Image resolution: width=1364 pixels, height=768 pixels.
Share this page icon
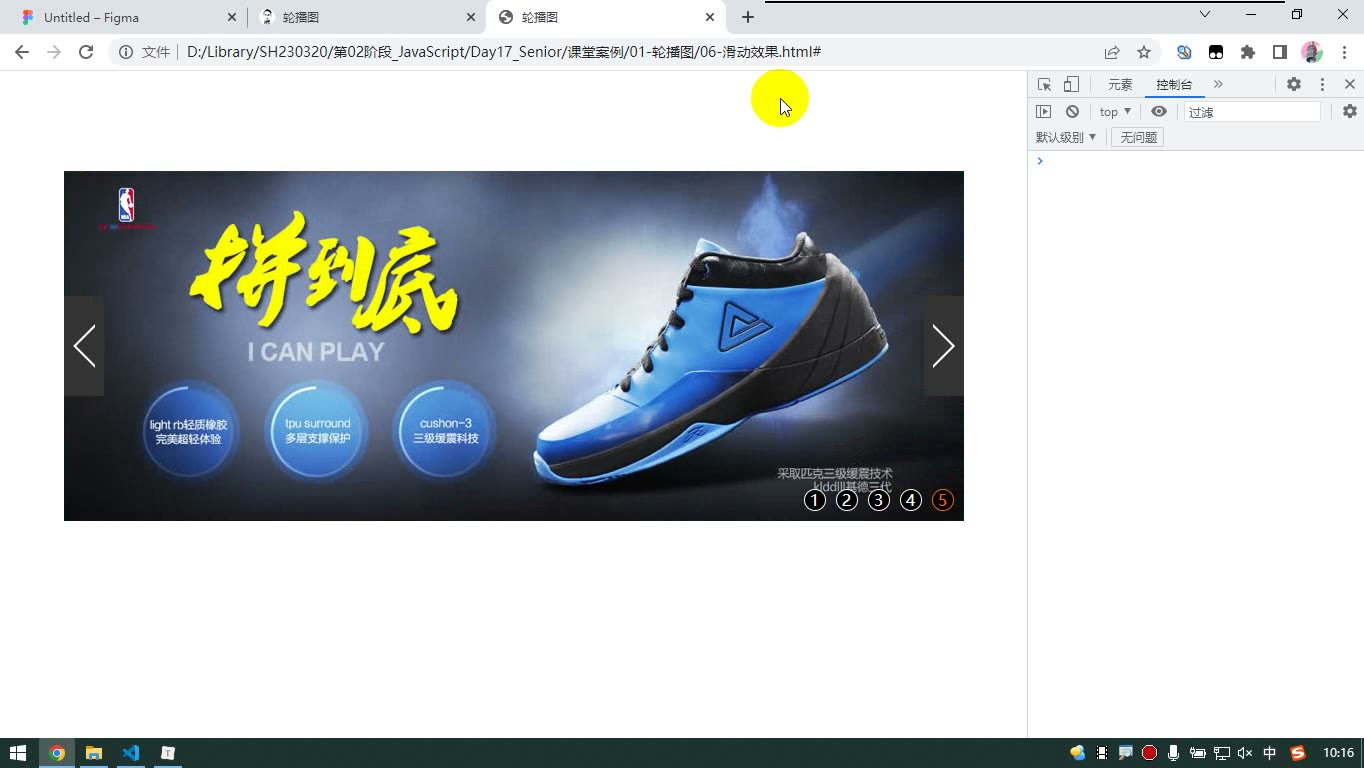click(1112, 52)
